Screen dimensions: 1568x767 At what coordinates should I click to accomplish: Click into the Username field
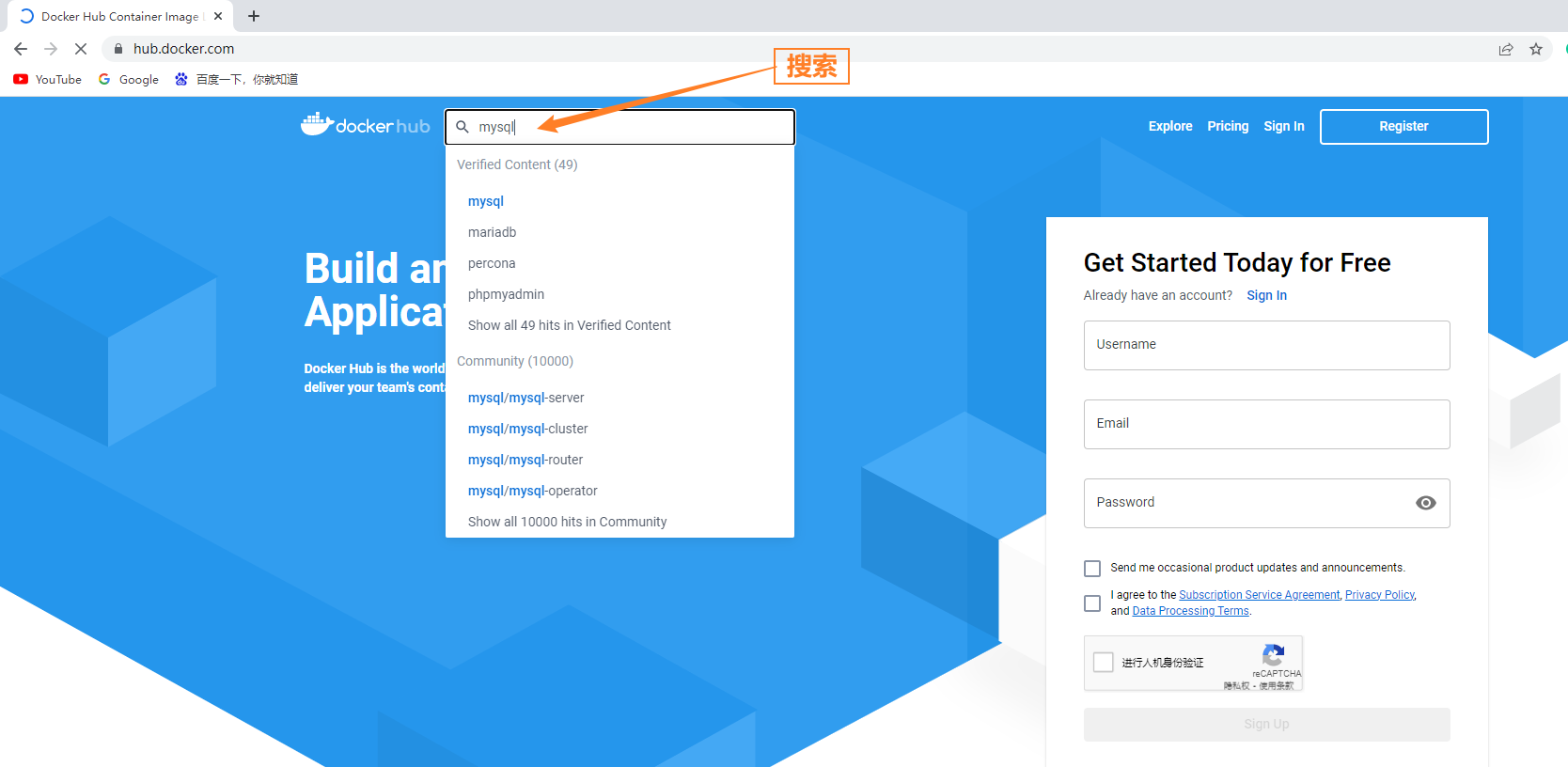(1266, 345)
